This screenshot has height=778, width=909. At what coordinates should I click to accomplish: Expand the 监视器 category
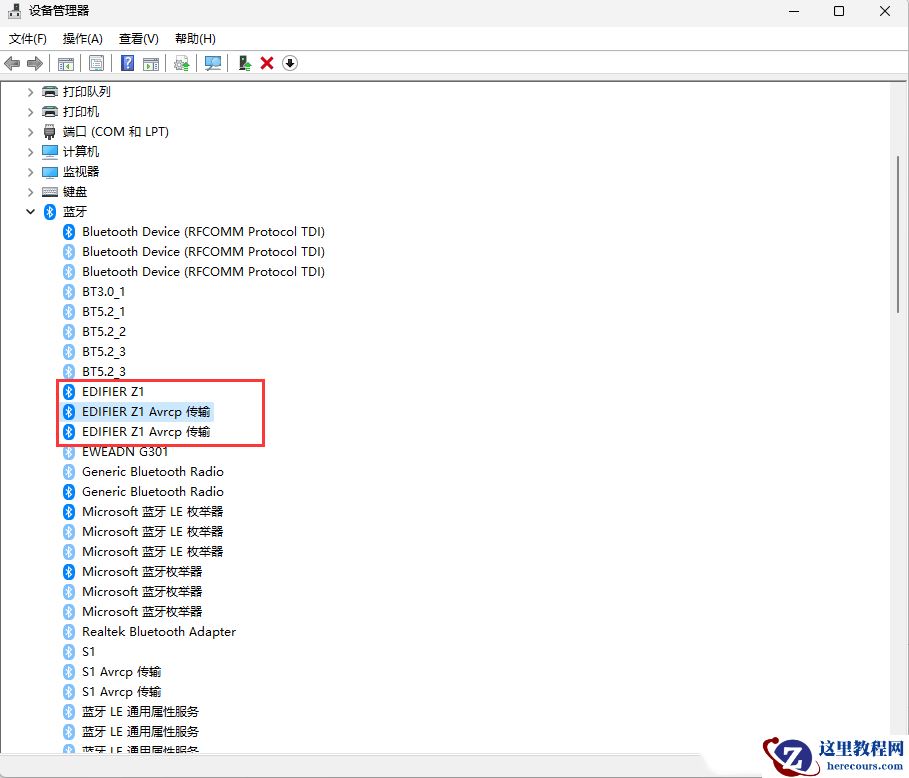30,171
